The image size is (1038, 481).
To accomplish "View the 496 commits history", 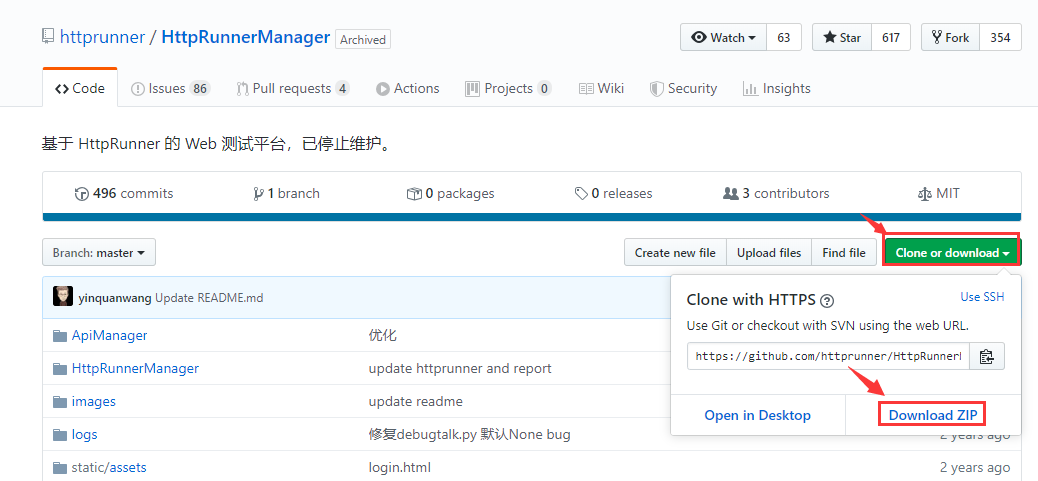I will click(x=124, y=194).
